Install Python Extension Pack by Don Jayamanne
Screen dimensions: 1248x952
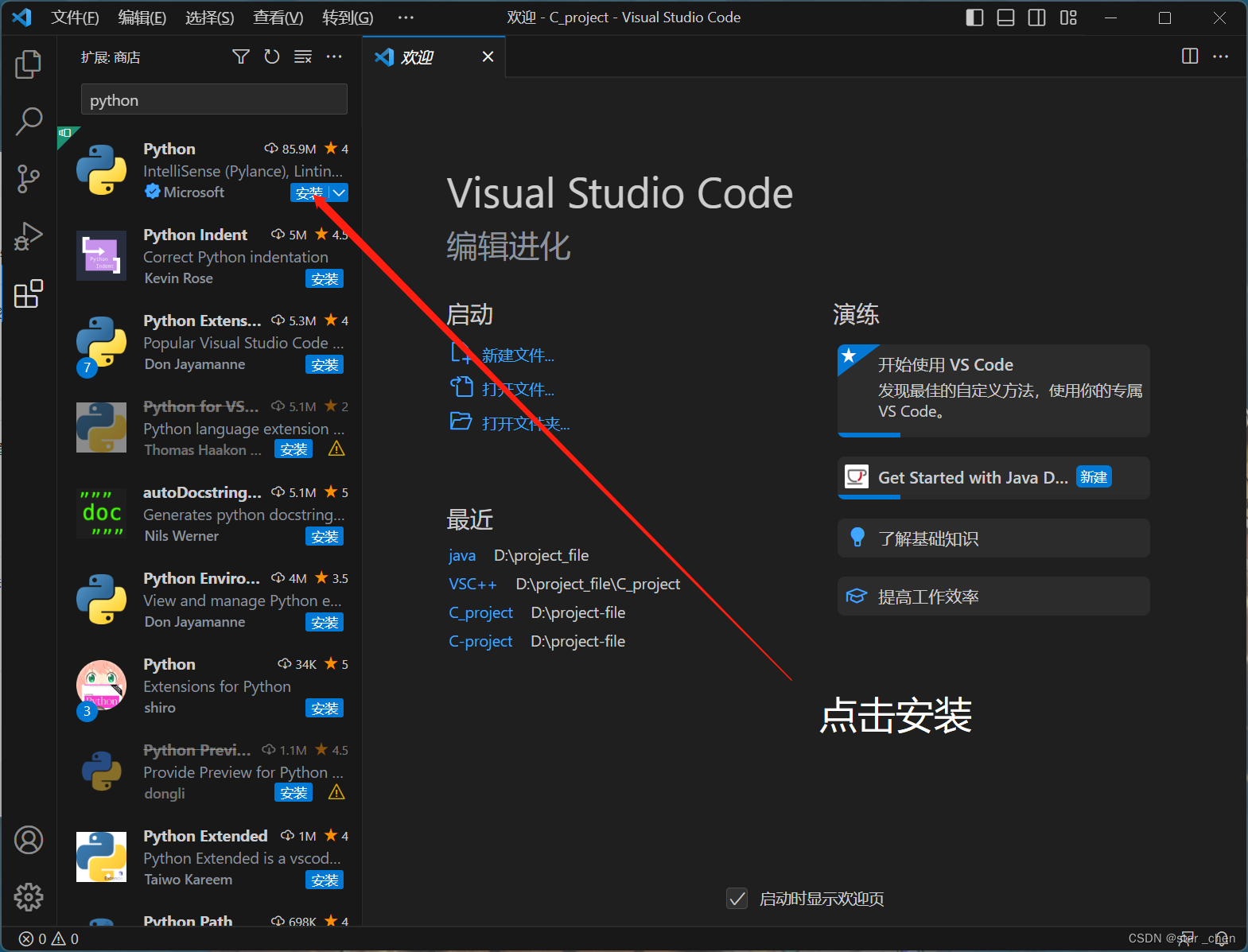pyautogui.click(x=325, y=365)
